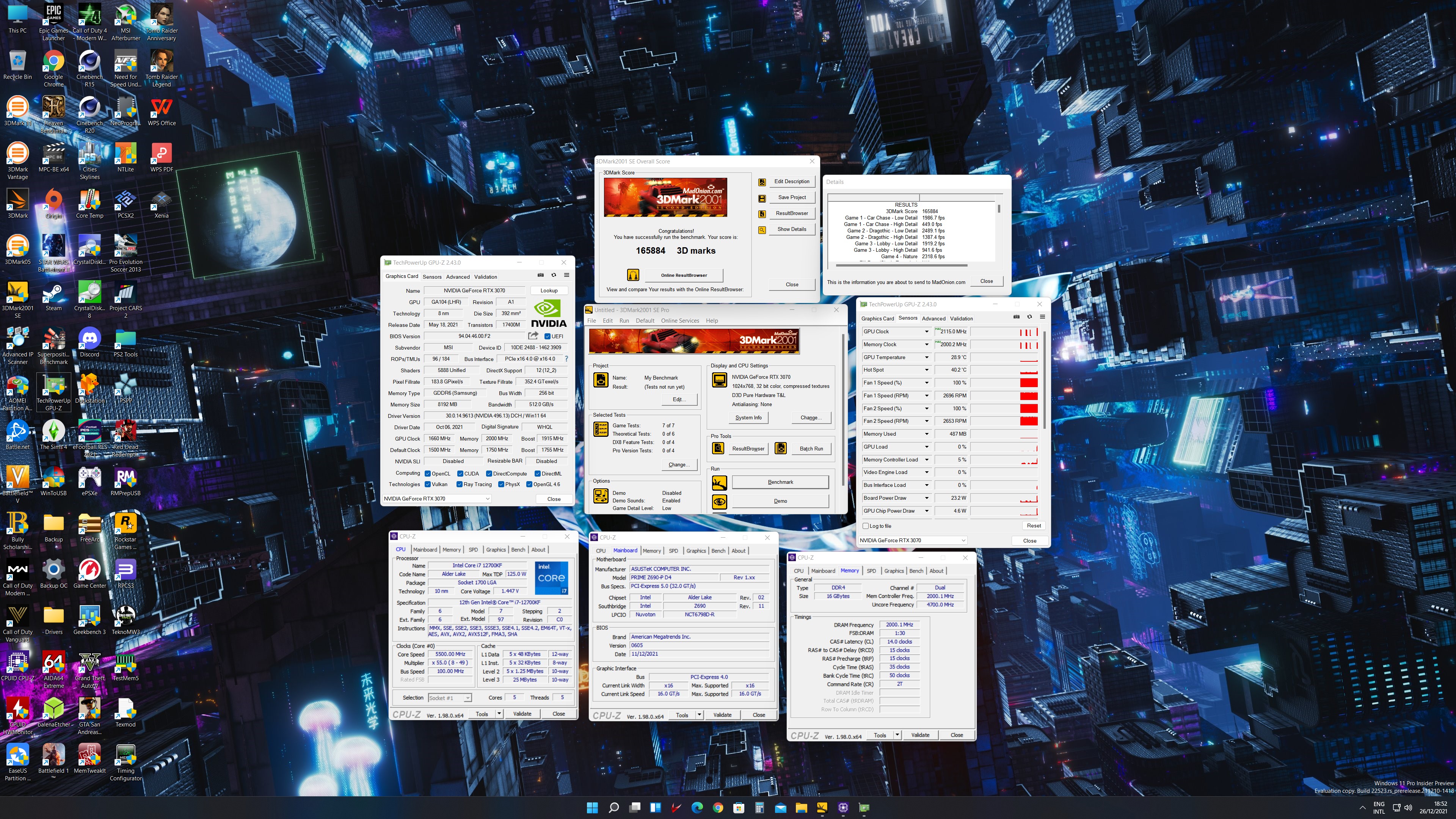This screenshot has width=1456, height=819.
Task: Click System Info button in 3DMark2001
Action: pos(748,418)
